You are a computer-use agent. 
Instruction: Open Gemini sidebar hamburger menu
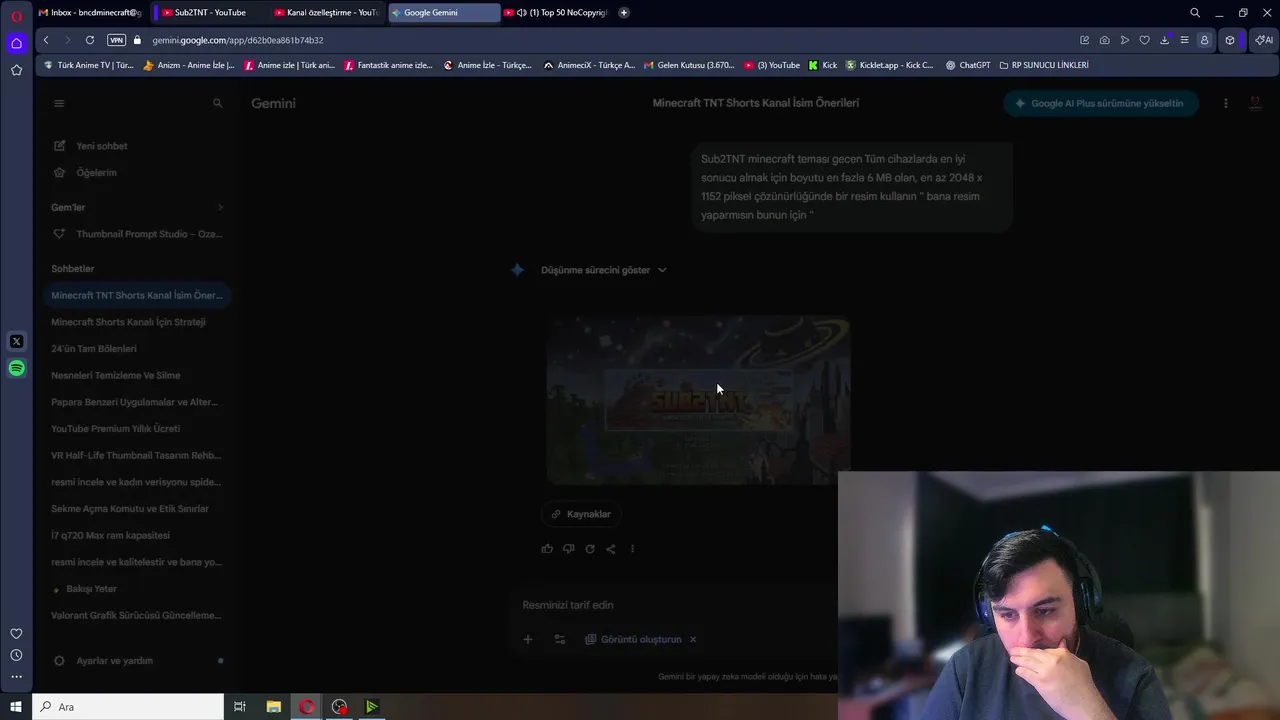(x=59, y=103)
